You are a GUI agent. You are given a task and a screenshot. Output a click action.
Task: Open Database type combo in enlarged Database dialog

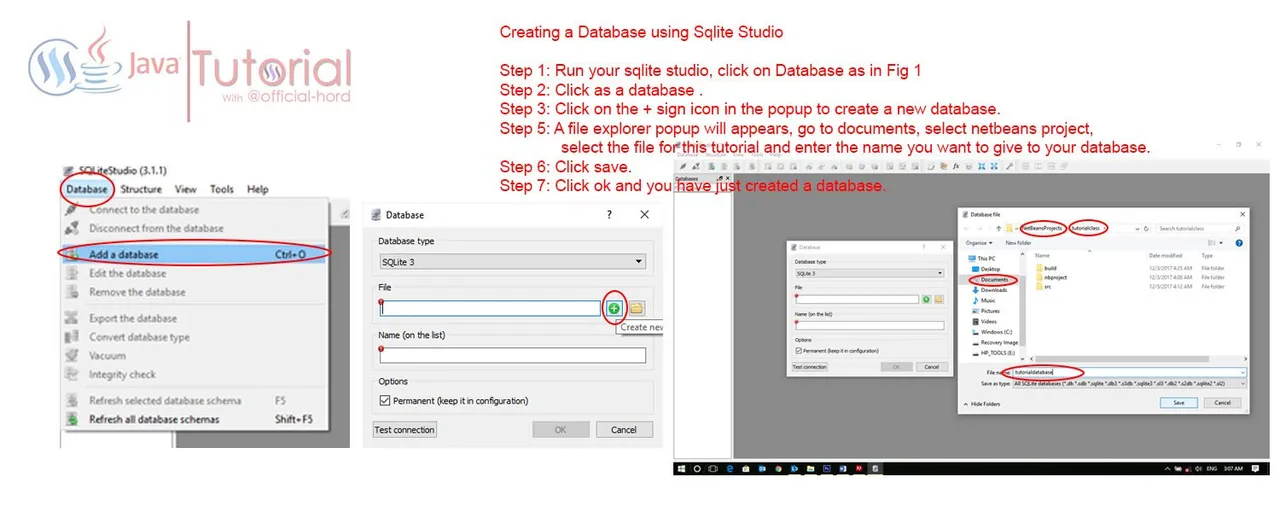tap(512, 262)
